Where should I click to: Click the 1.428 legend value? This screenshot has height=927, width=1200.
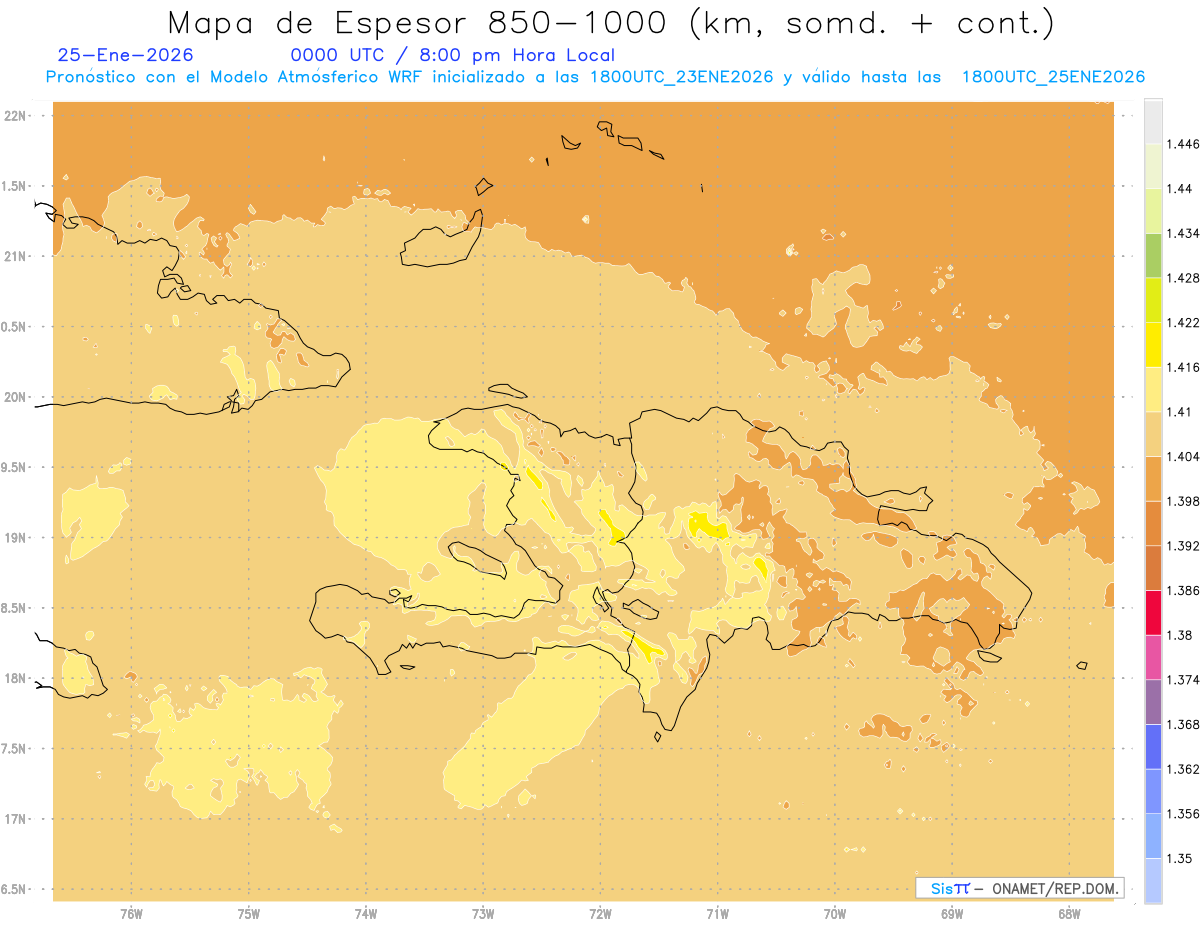(x=1181, y=278)
